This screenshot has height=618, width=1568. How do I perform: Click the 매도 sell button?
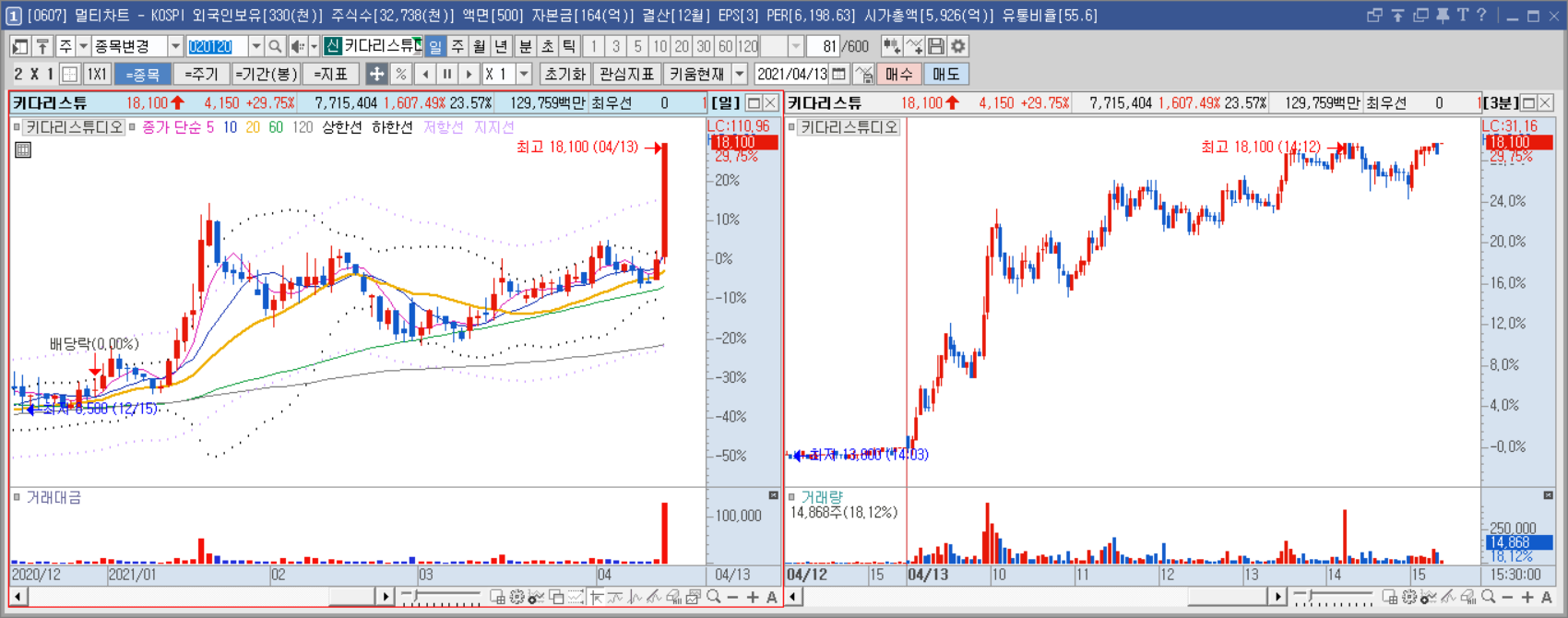tap(945, 74)
